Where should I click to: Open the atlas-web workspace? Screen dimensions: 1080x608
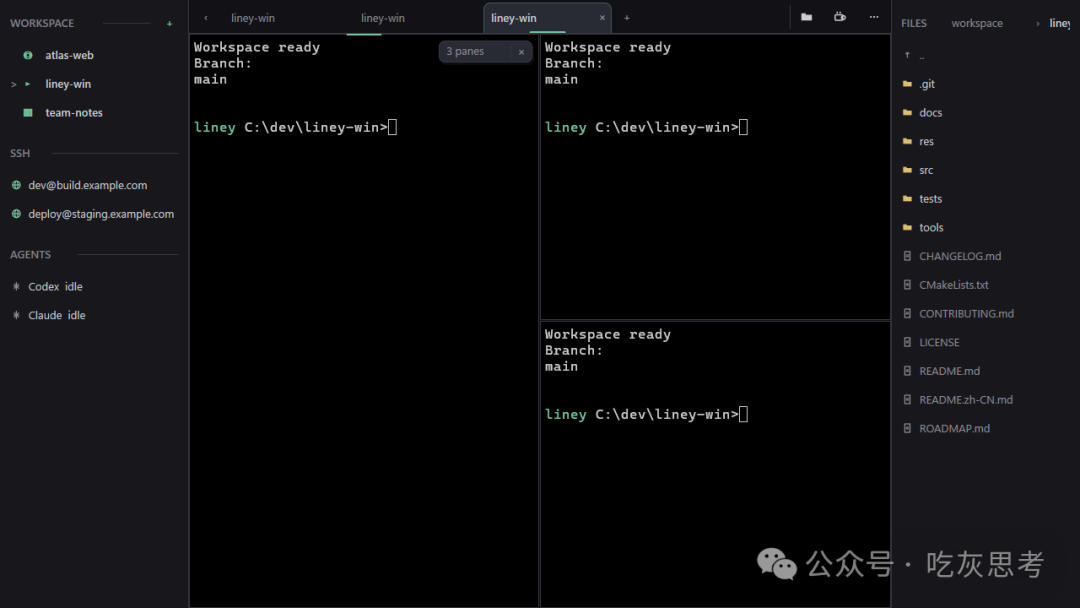point(69,55)
